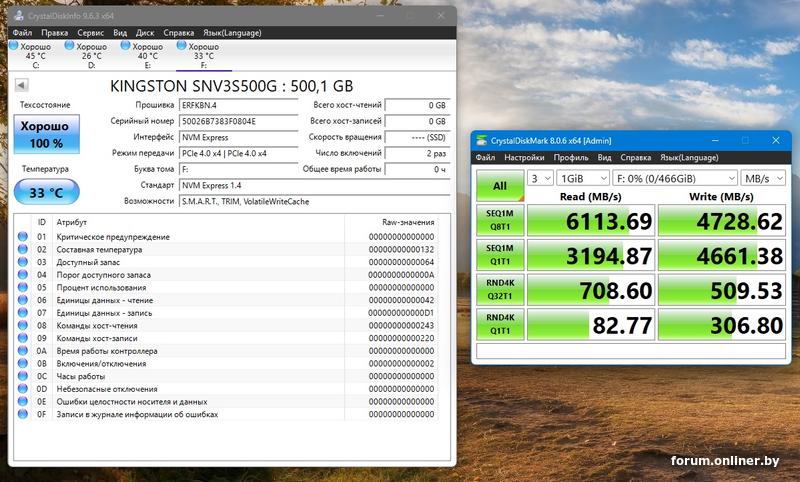Click status orb for attribute 0C

coord(22,376)
